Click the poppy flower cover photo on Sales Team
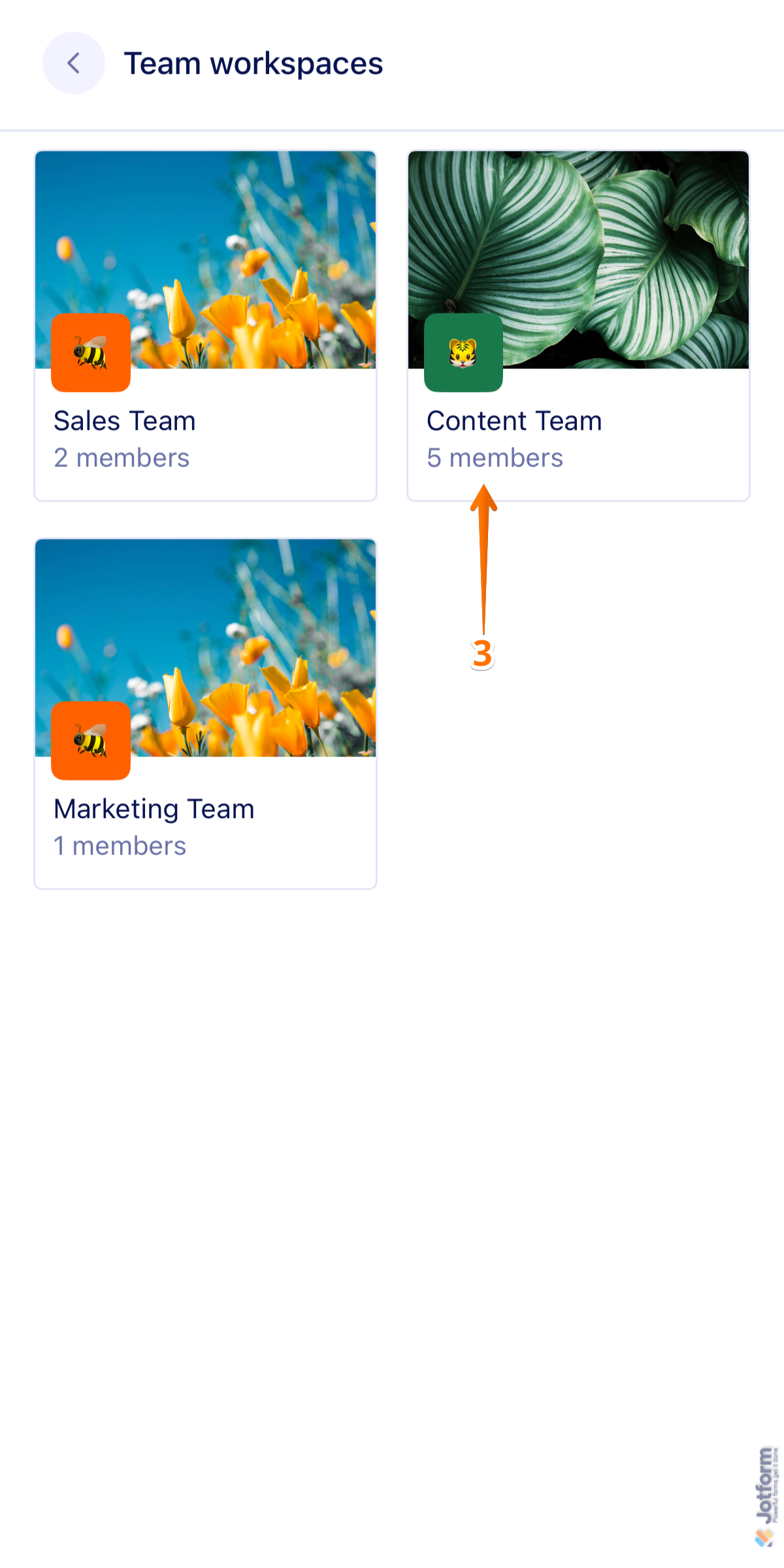This screenshot has width=784, height=1568. (x=248, y=242)
